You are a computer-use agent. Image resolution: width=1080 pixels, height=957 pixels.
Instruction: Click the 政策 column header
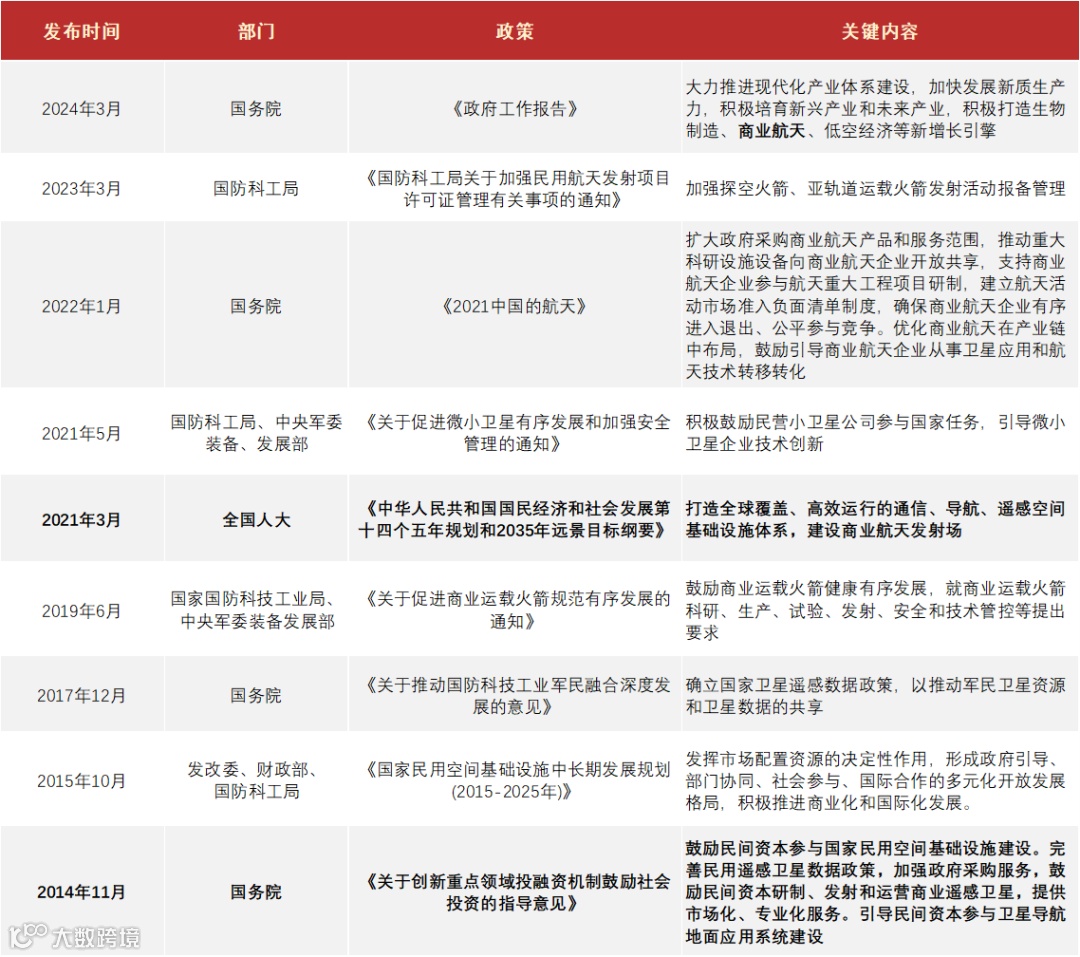[x=515, y=32]
